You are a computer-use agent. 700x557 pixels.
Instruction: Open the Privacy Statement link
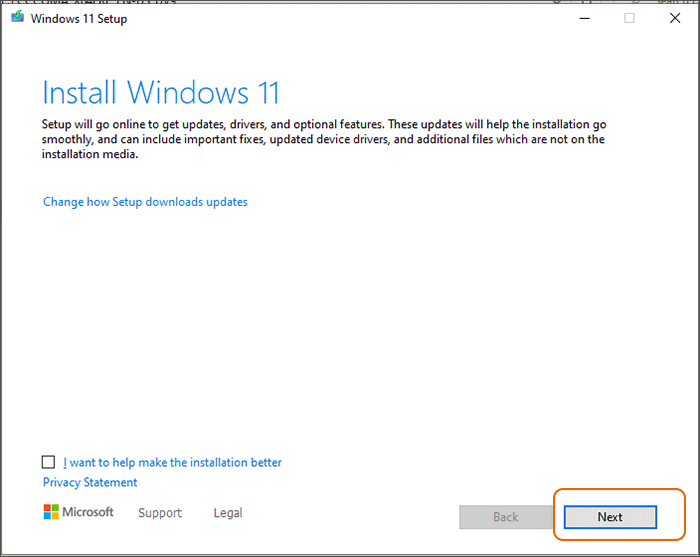[x=90, y=482]
